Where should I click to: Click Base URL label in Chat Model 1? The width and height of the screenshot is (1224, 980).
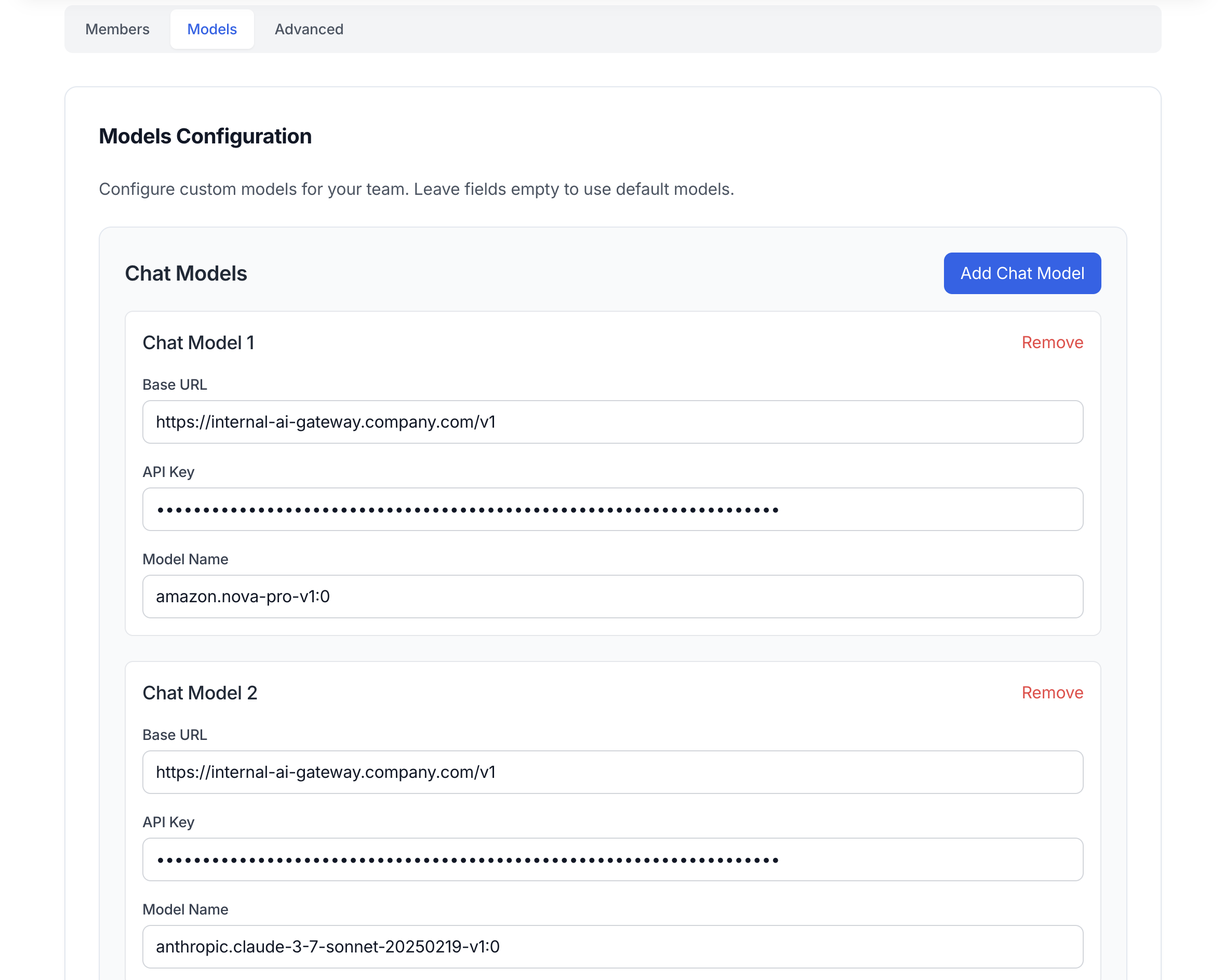[174, 385]
